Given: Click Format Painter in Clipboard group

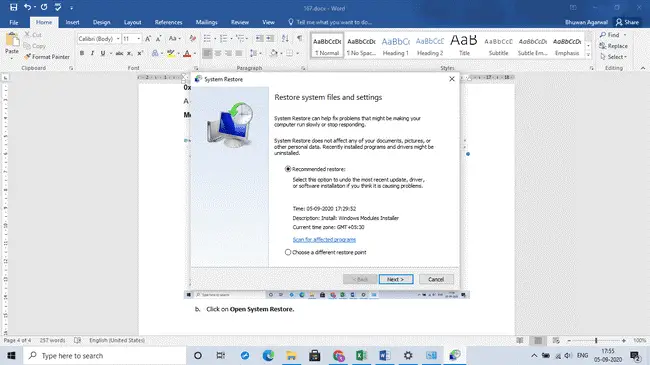Looking at the screenshot, I should pyautogui.click(x=46, y=57).
